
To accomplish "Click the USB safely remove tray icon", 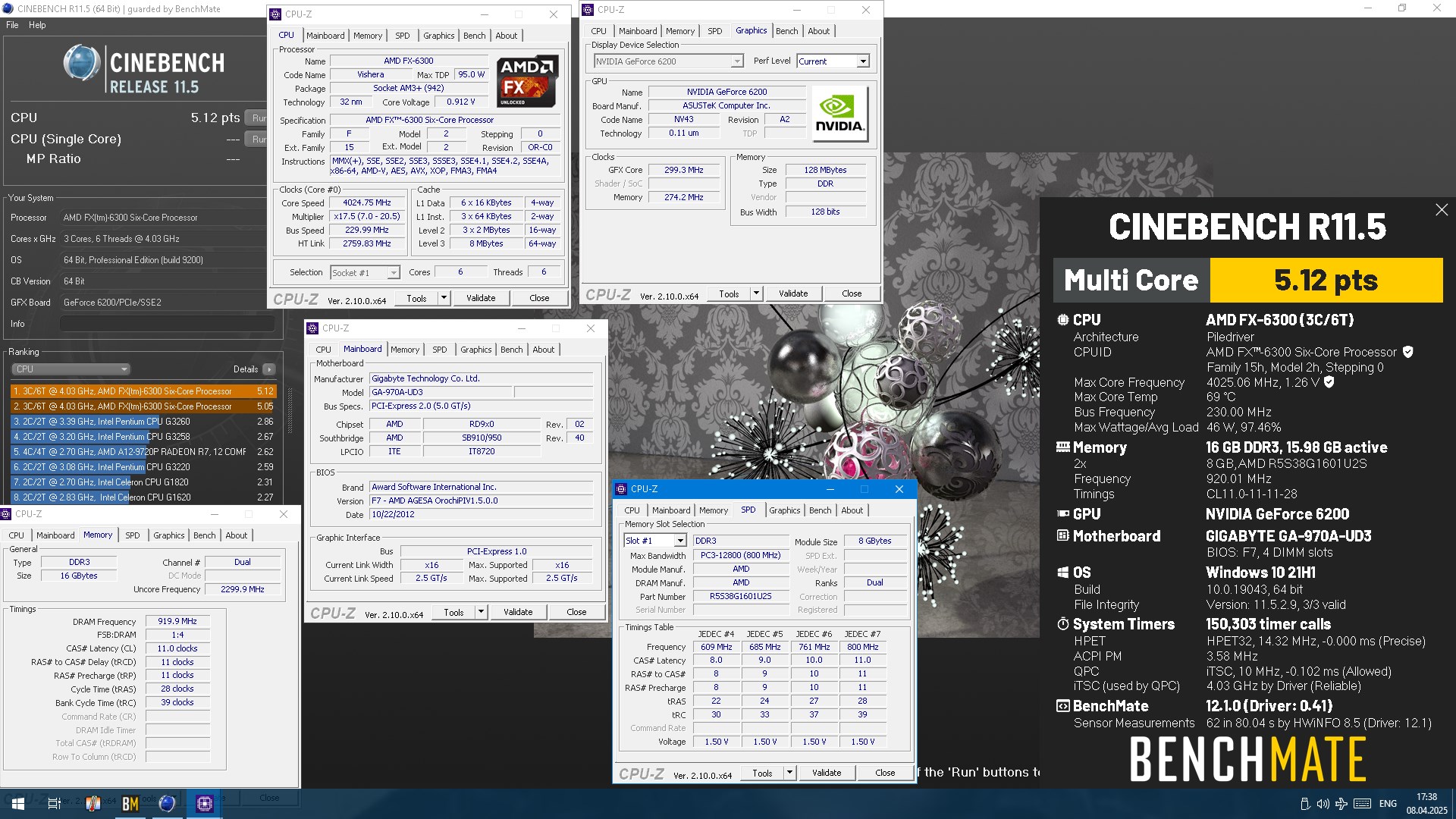I will (x=1304, y=804).
